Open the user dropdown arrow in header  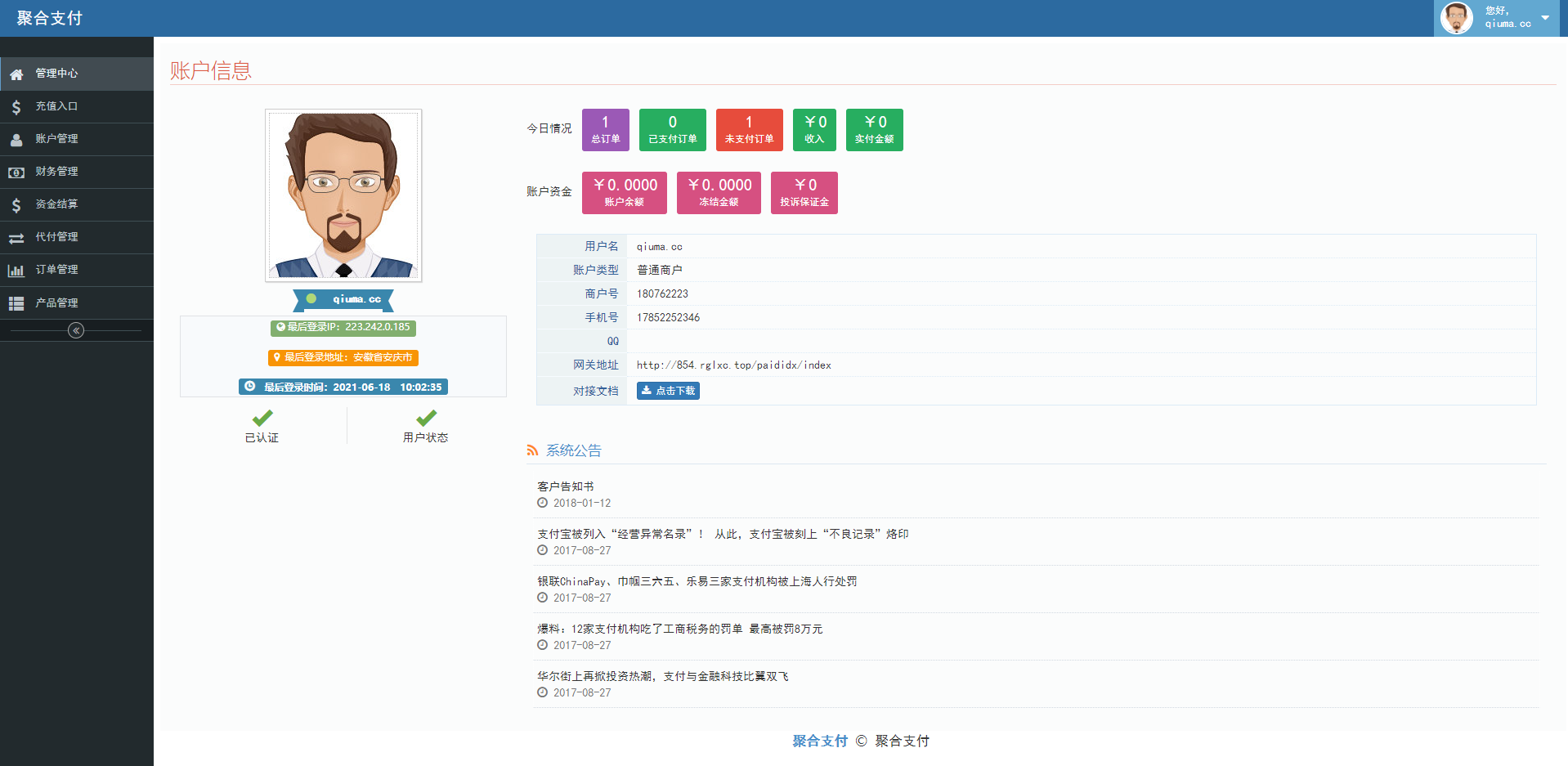(x=1544, y=18)
